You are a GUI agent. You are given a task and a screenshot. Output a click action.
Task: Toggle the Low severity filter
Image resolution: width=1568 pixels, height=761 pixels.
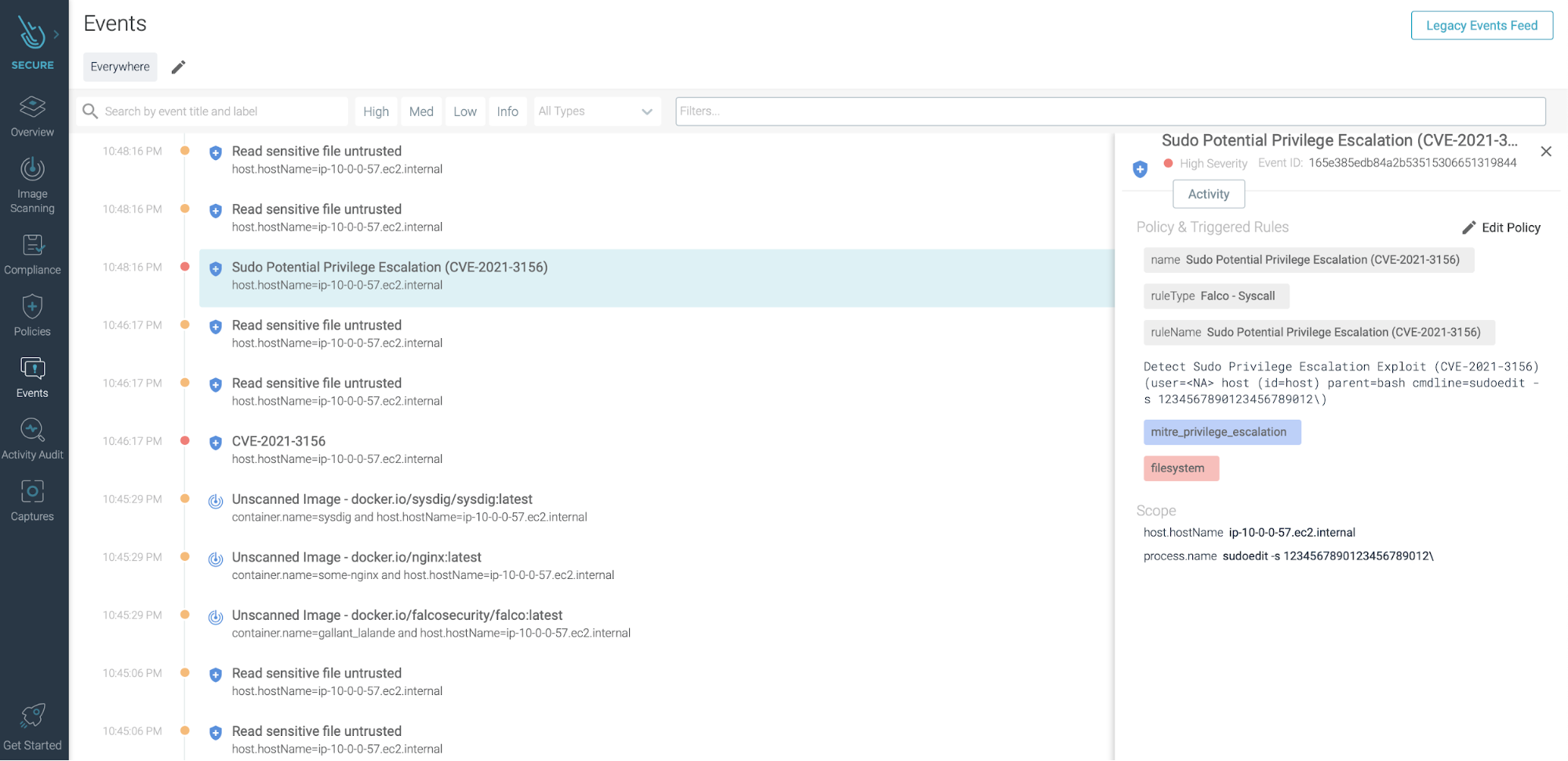point(465,111)
